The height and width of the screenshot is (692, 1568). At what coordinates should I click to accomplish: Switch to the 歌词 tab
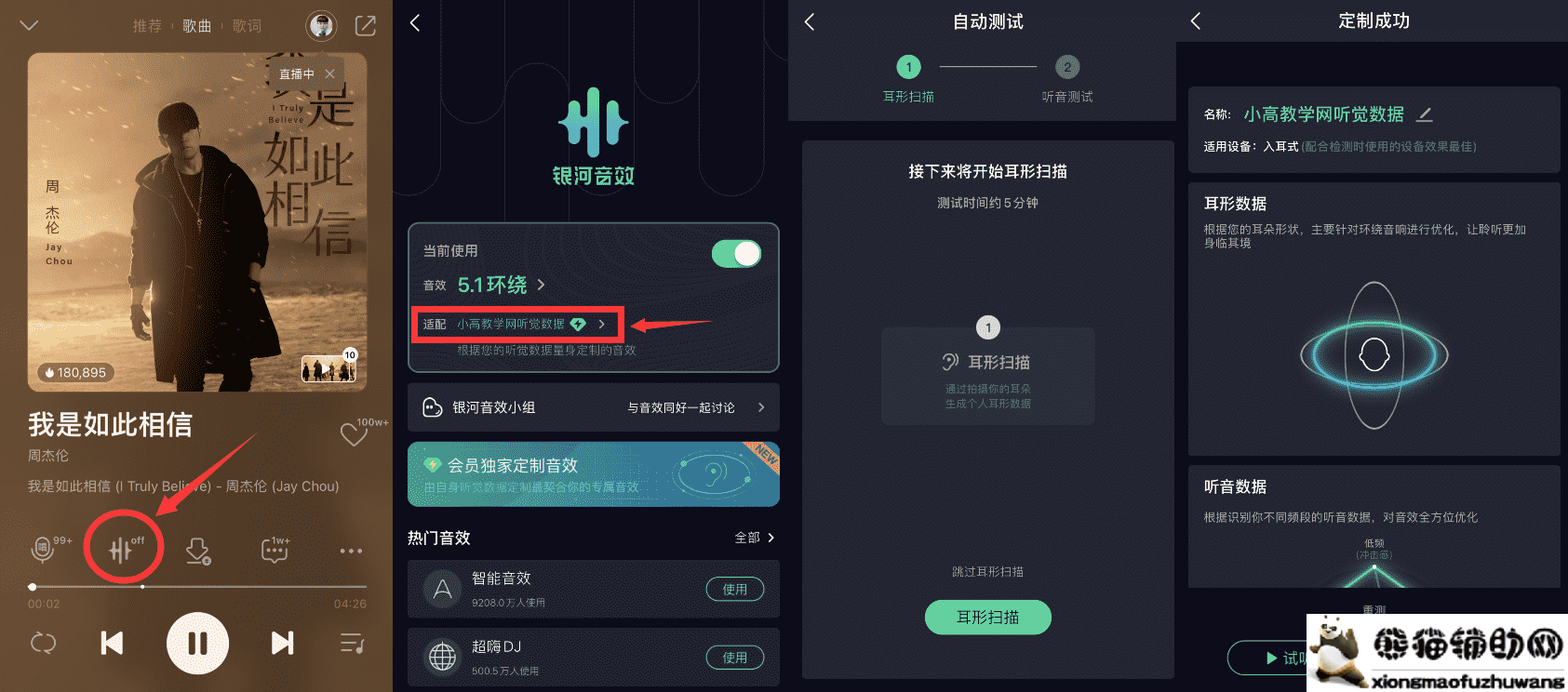(247, 26)
